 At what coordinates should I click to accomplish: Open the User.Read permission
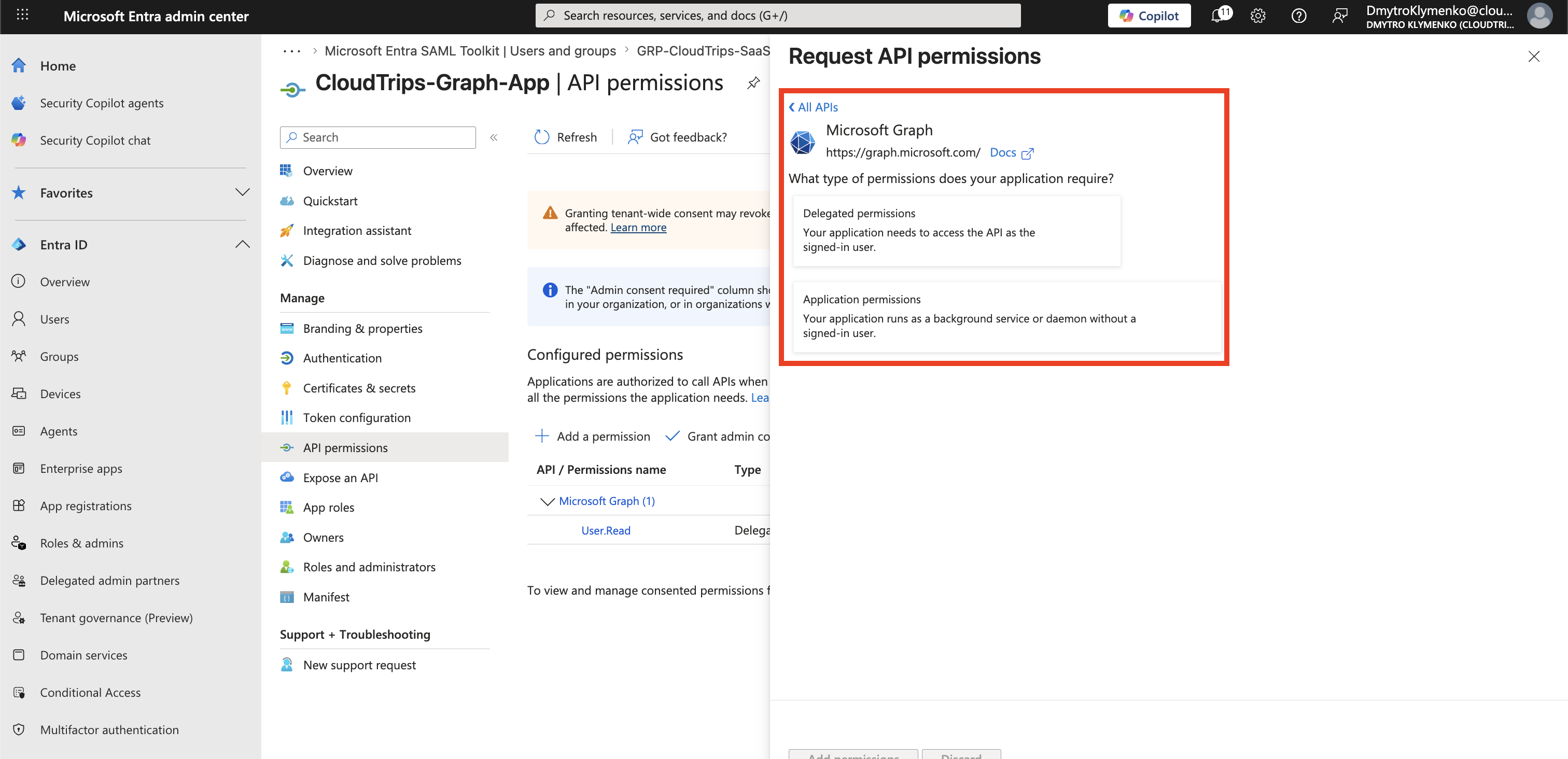pos(606,531)
